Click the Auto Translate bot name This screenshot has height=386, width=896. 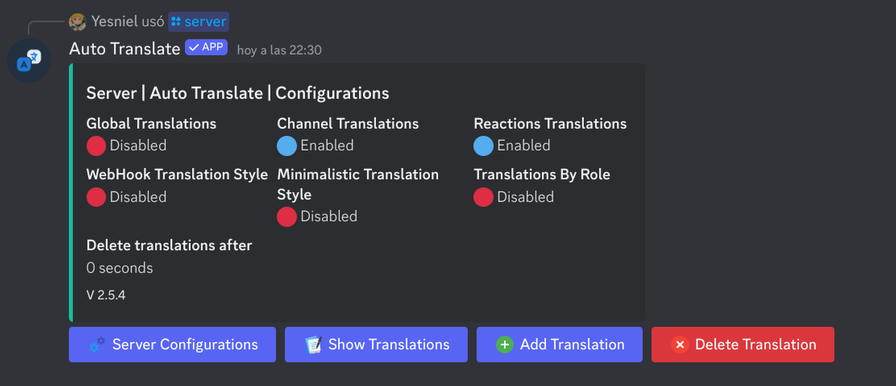pyautogui.click(x=125, y=49)
